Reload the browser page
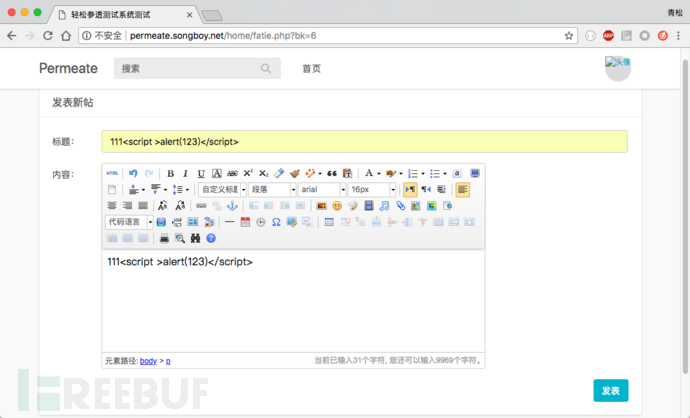This screenshot has height=418, width=690. 48,36
